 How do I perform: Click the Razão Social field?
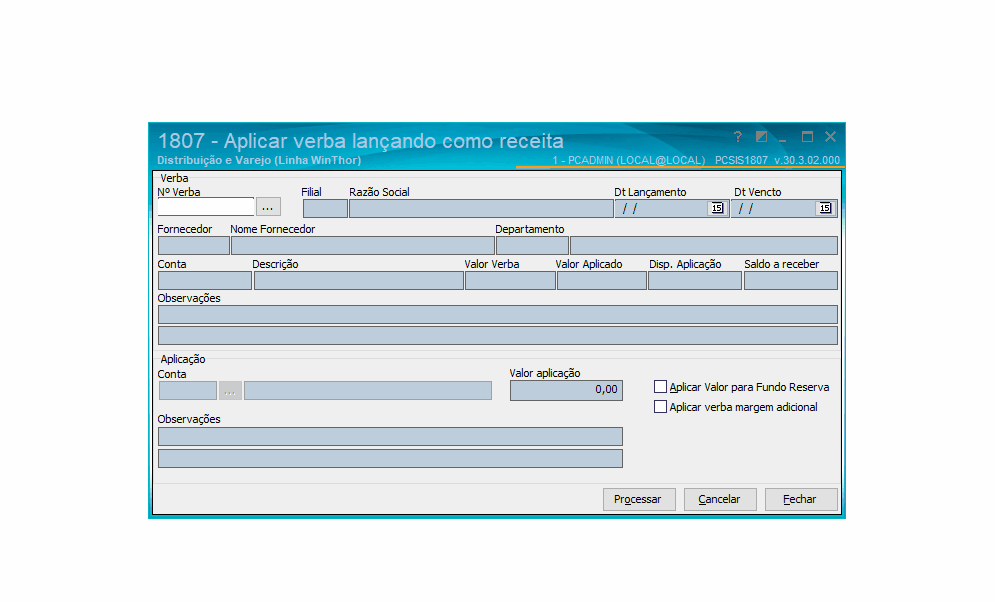pos(481,209)
